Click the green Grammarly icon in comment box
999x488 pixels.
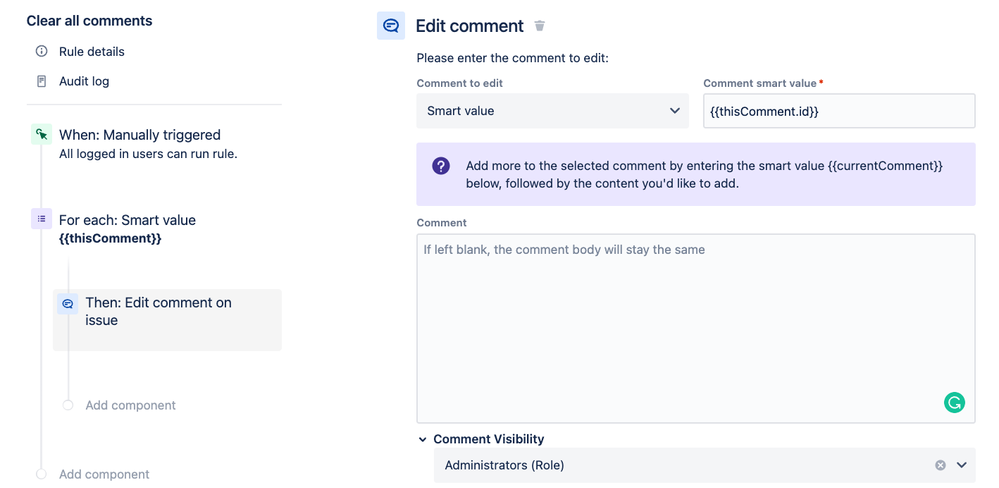[954, 403]
